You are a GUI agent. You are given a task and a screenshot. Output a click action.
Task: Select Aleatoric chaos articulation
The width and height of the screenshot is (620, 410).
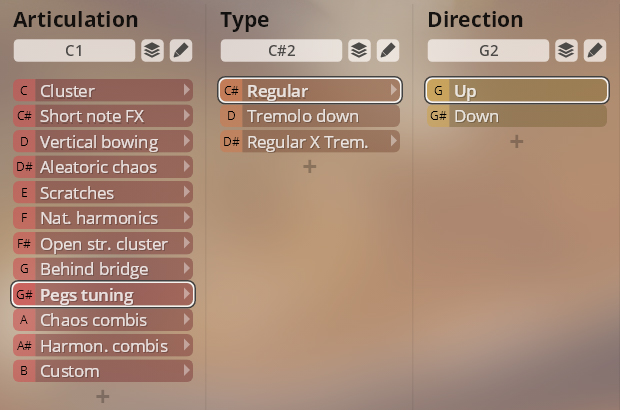click(x=103, y=167)
